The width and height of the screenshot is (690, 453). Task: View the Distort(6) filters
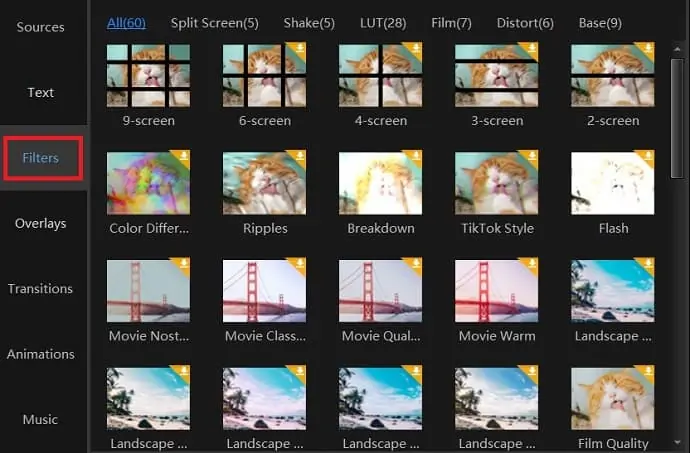[x=525, y=23]
